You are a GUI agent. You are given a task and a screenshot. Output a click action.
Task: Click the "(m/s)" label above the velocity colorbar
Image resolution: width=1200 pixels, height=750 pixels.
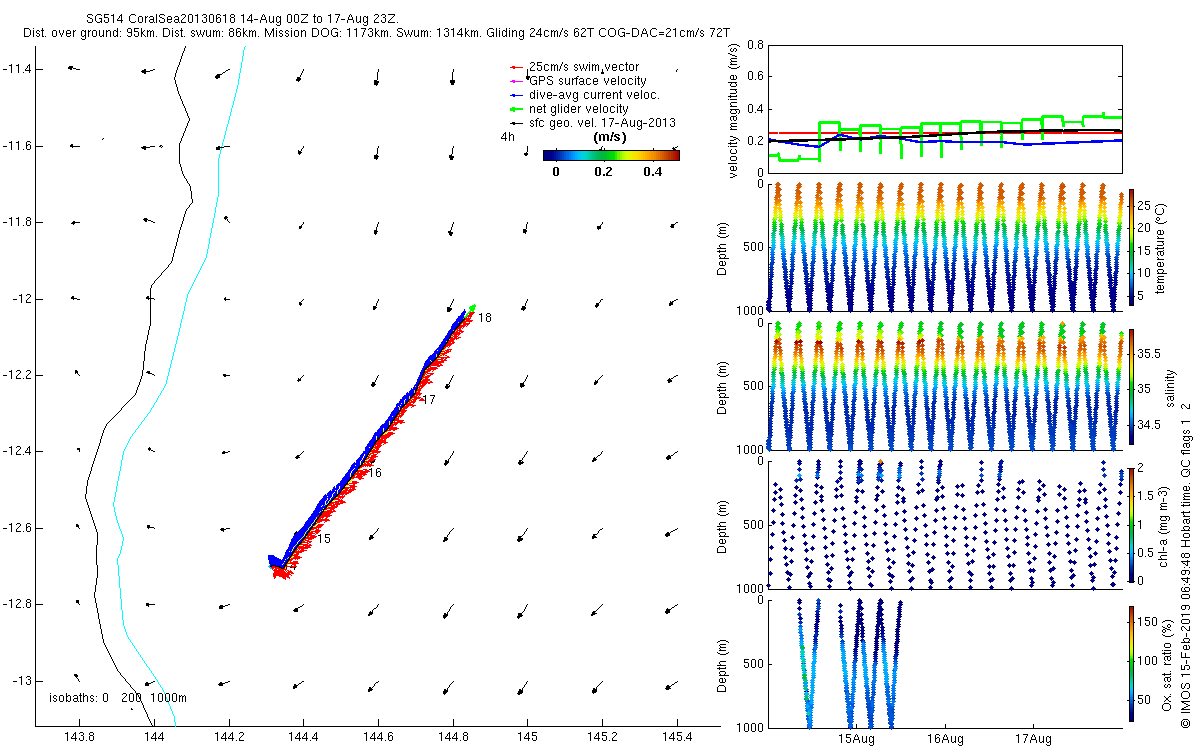(610, 137)
